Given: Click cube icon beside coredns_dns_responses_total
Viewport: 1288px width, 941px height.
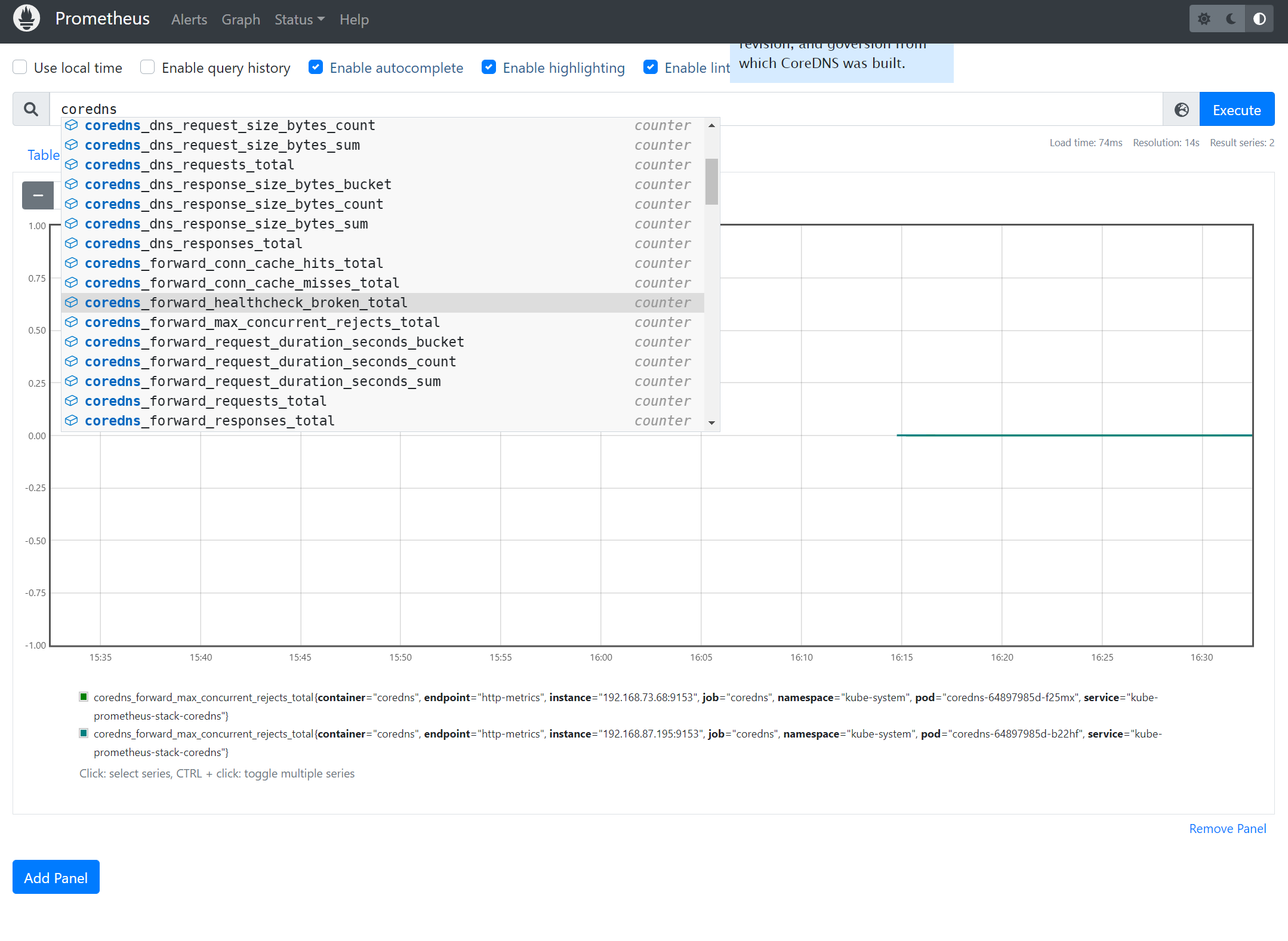Looking at the screenshot, I should [x=72, y=243].
